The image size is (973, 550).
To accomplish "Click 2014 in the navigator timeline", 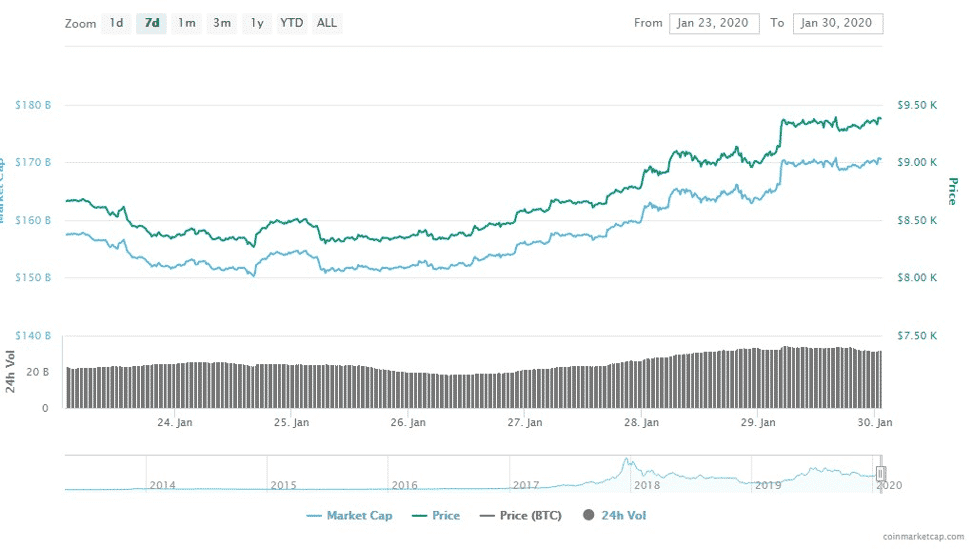I will point(162,485).
